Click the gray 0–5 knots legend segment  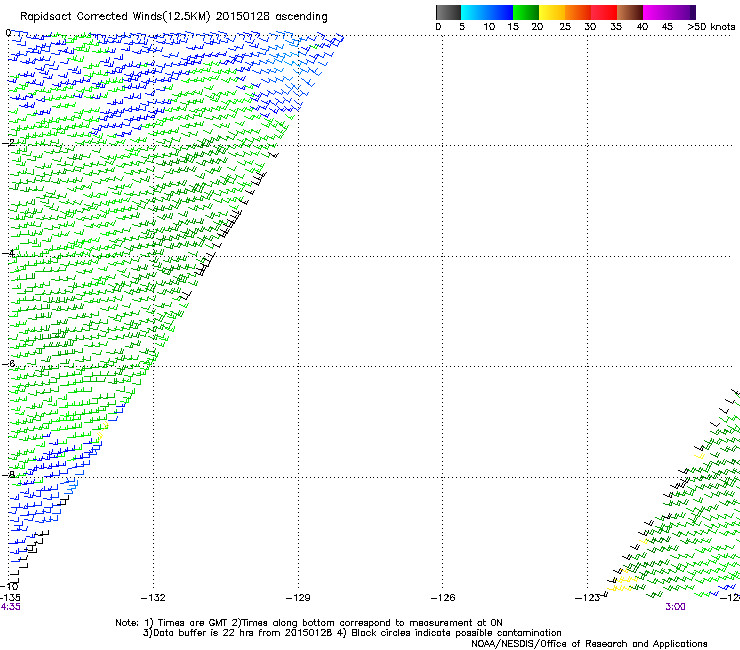click(448, 12)
